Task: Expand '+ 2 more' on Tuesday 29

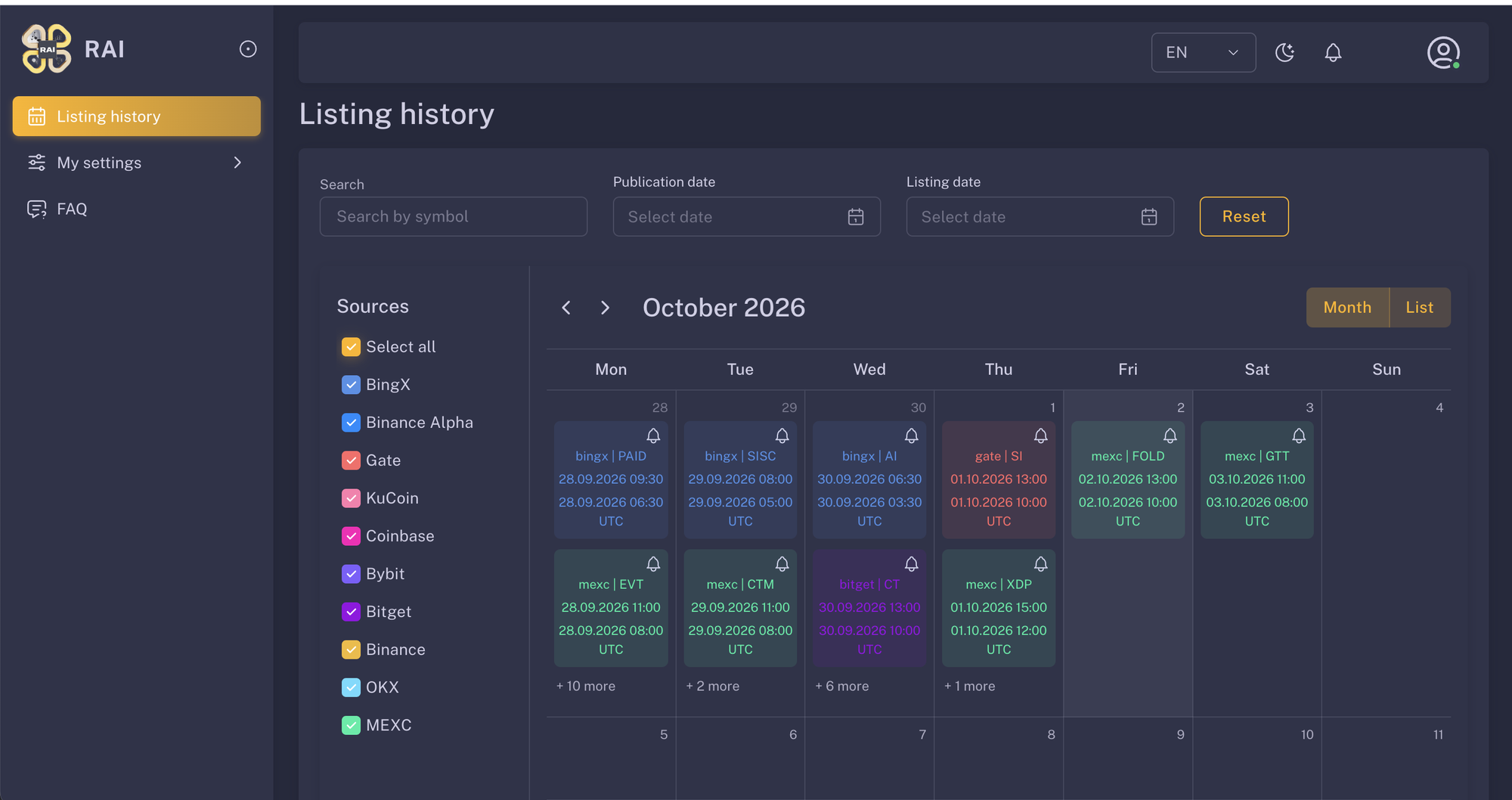Action: pos(713,686)
